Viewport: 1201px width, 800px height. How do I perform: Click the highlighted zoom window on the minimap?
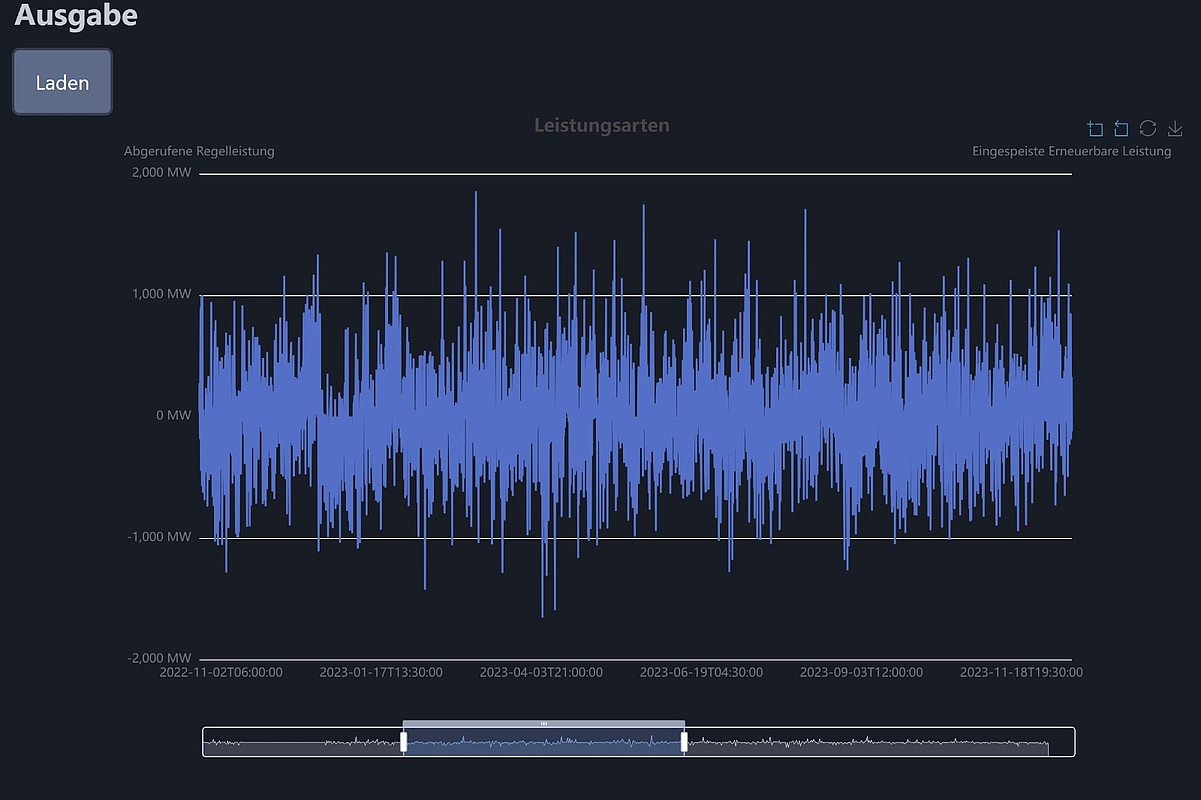(545, 741)
